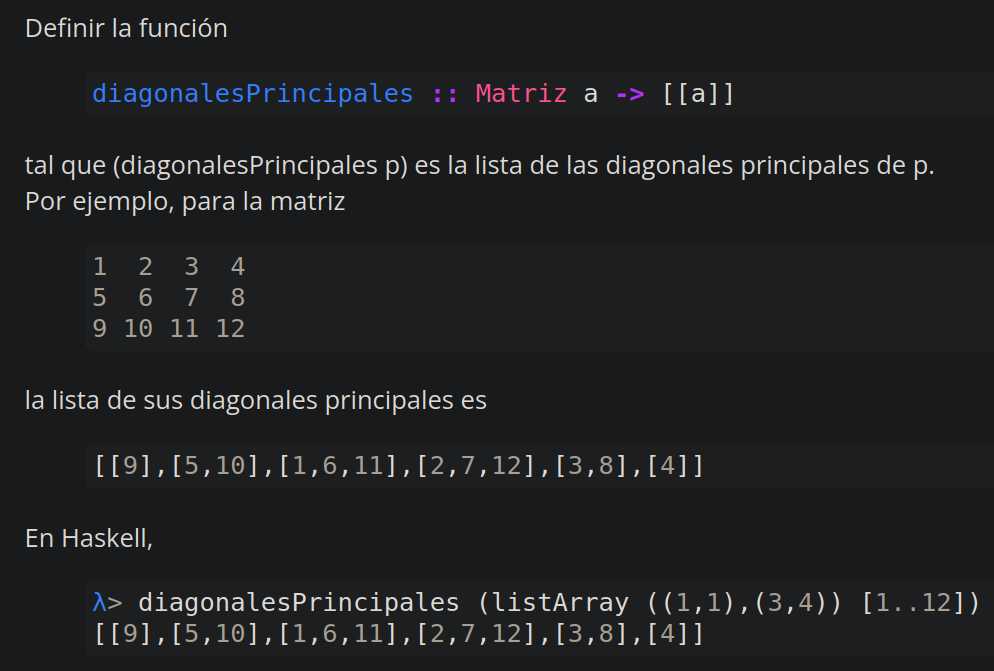This screenshot has width=994, height=671.
Task: Click the pink Matriz type name
Action: (521, 94)
